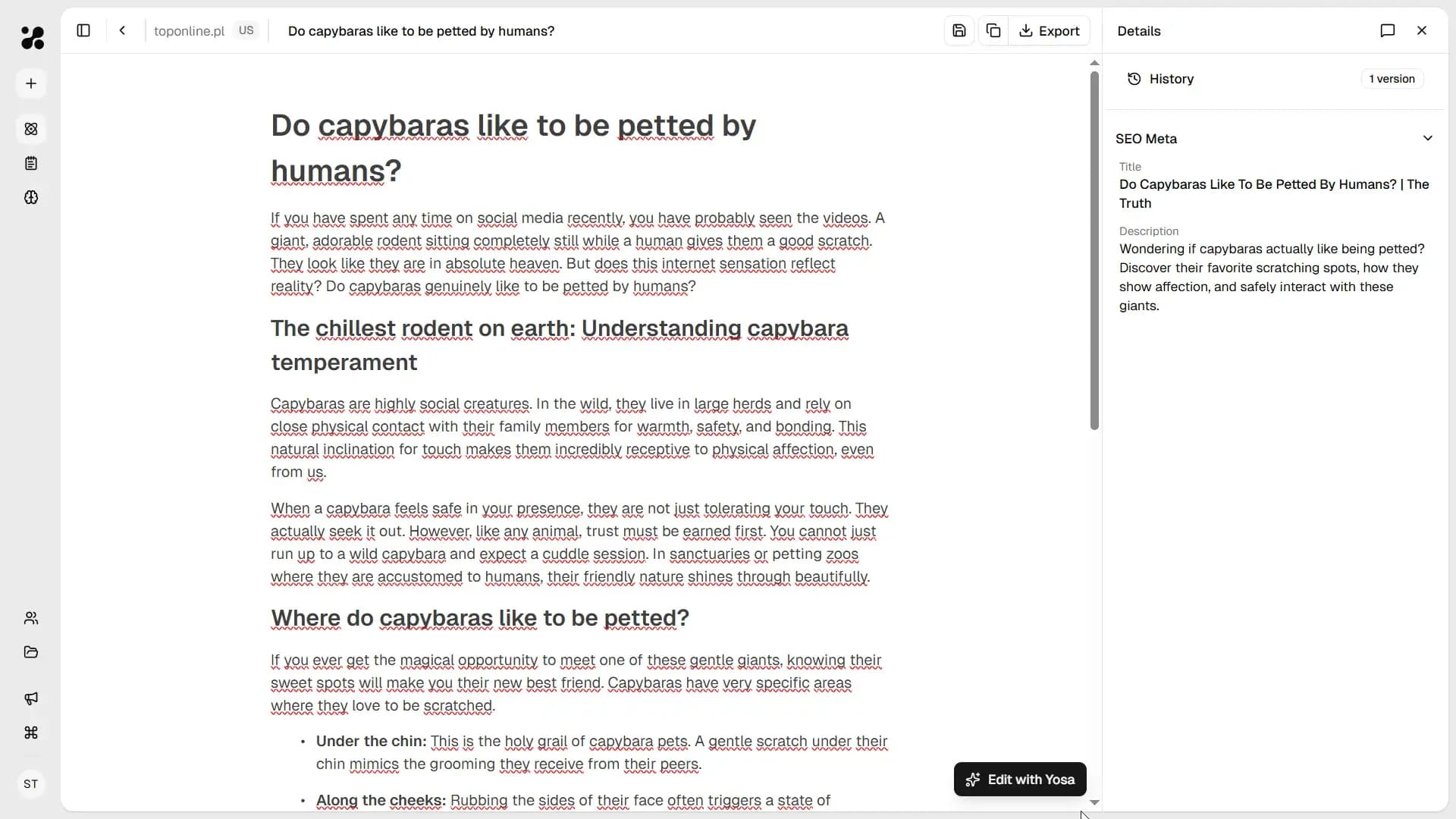Open keyboard shortcuts via command icon

31,733
